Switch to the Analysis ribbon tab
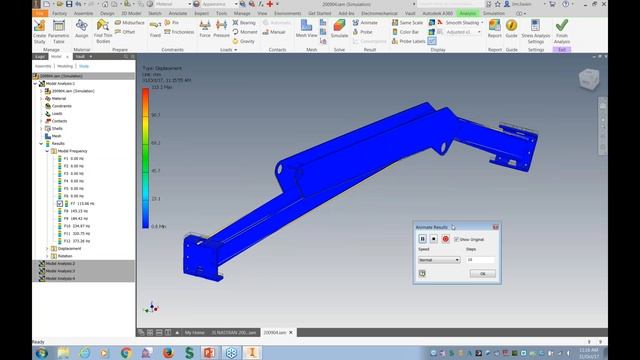 468,13
